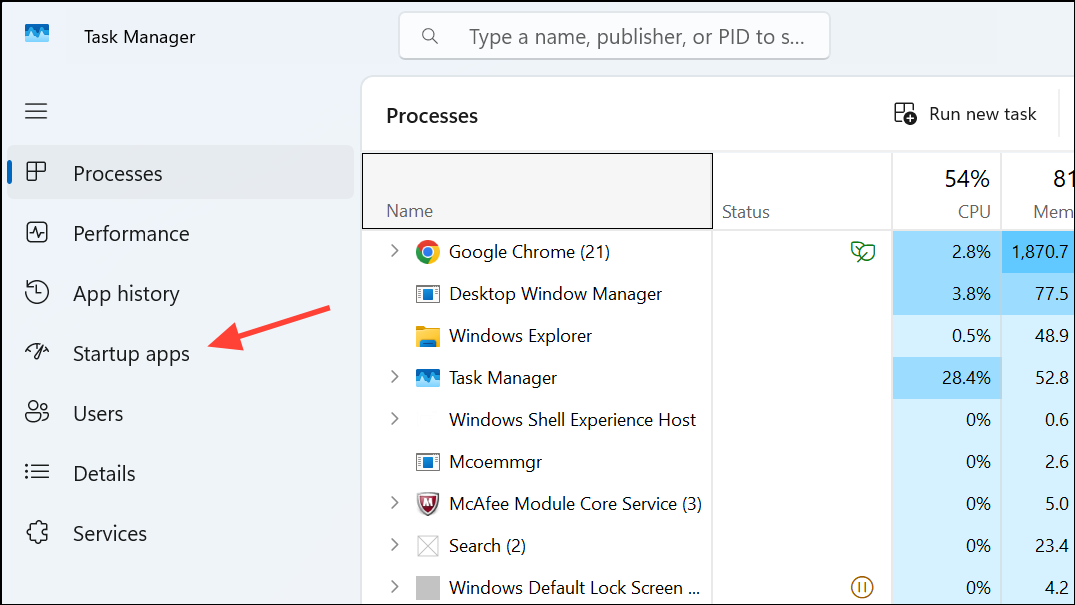
Task: Click the App history clock icon
Action: 36,293
